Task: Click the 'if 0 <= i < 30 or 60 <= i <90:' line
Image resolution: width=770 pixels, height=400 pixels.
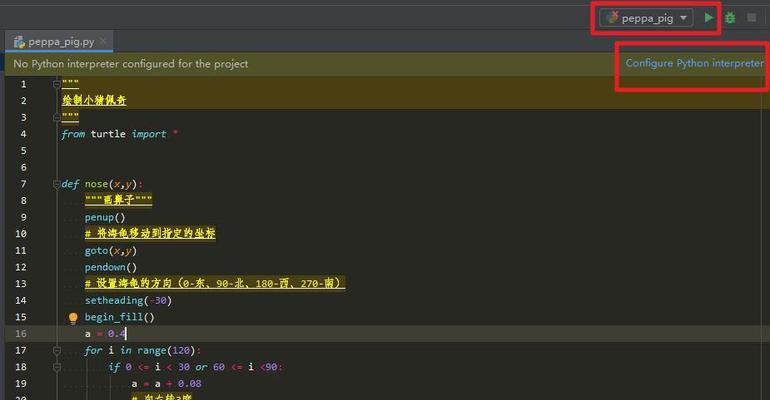Action: pyautogui.click(x=195, y=367)
